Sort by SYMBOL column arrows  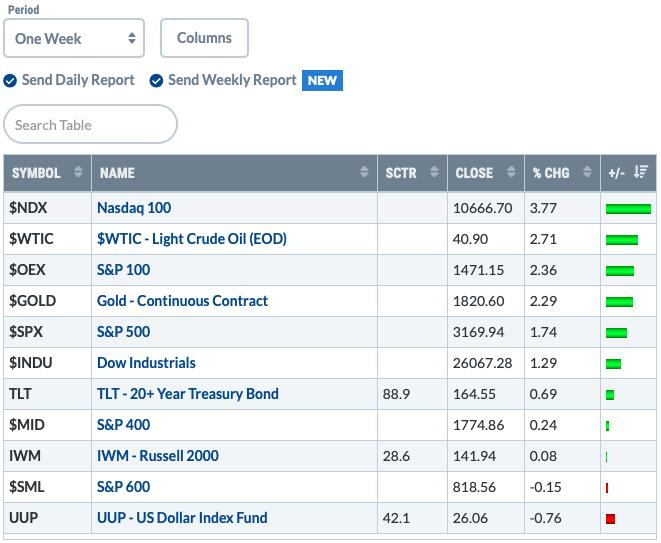[x=78, y=172]
